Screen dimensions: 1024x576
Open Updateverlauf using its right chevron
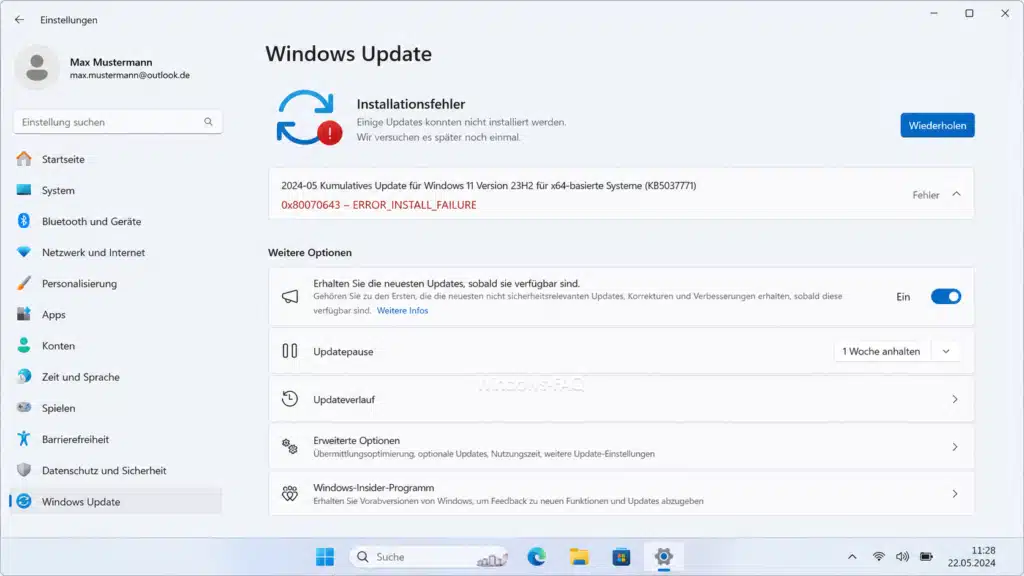point(955,399)
